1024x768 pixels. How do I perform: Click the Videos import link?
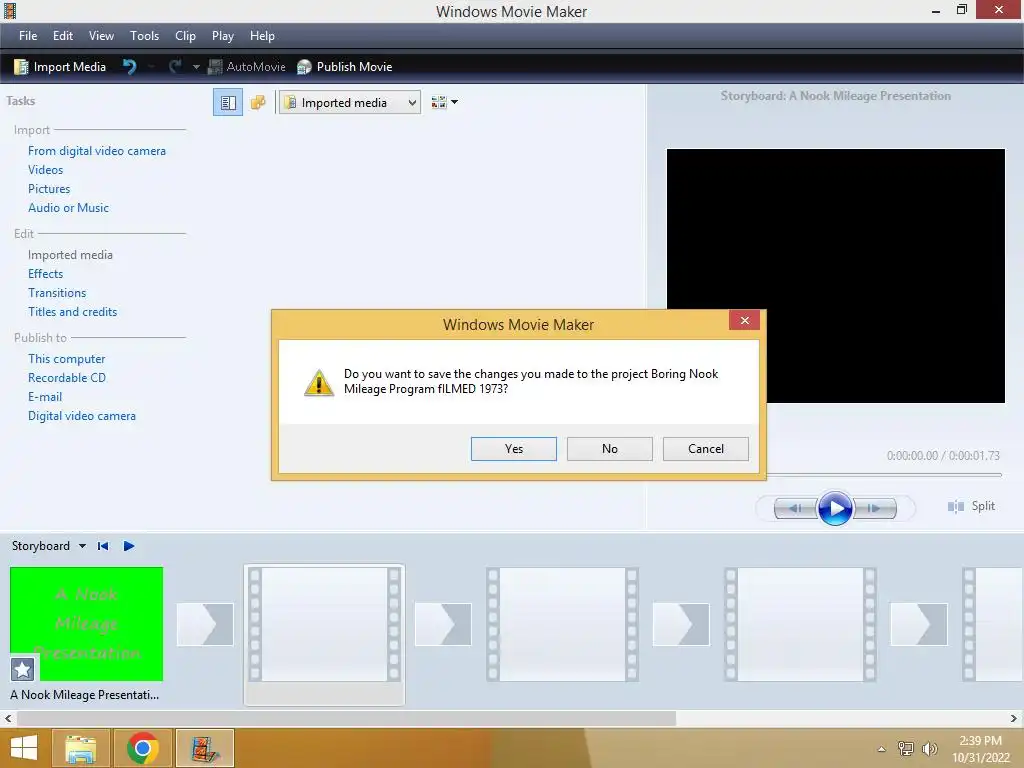(x=46, y=170)
